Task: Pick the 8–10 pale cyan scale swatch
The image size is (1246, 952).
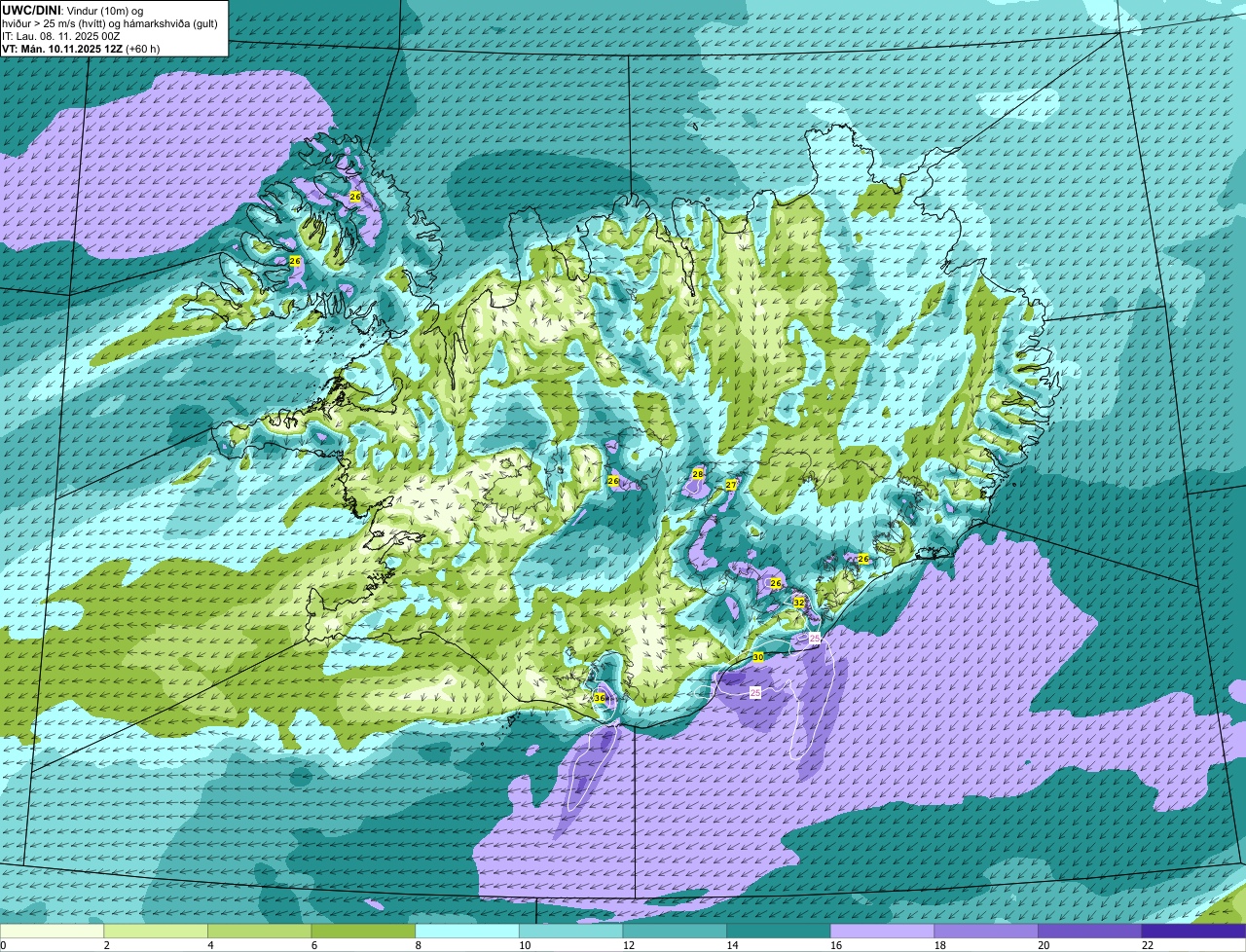Action: tap(467, 932)
